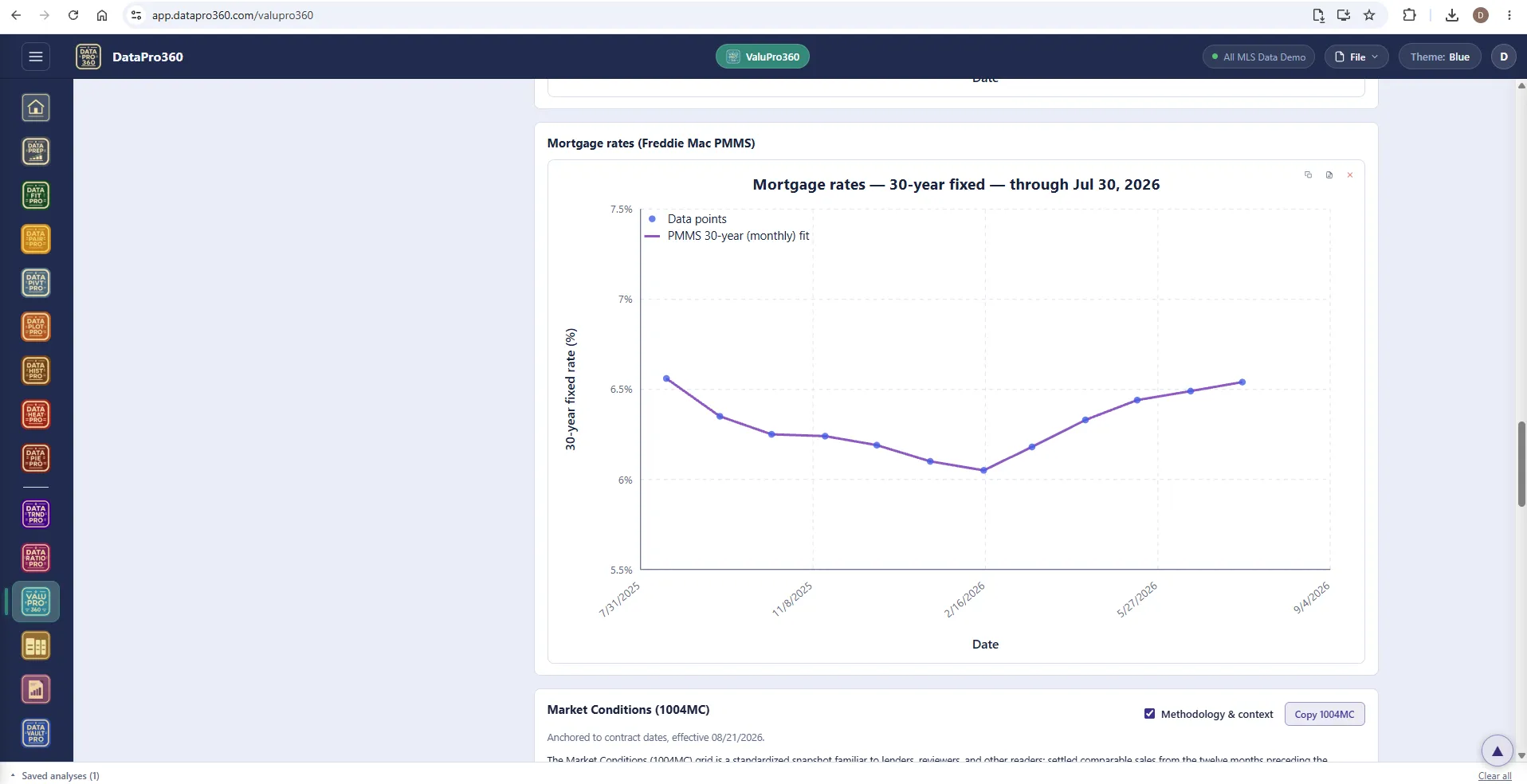1527x784 pixels.
Task: Bookmark this page with the star icon
Action: [1369, 15]
